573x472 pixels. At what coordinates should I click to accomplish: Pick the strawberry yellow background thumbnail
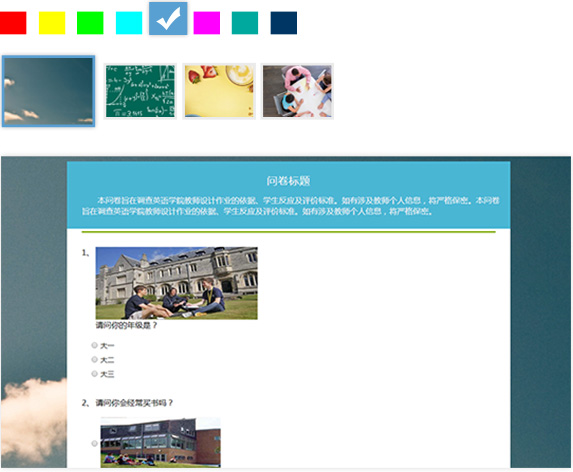point(219,91)
